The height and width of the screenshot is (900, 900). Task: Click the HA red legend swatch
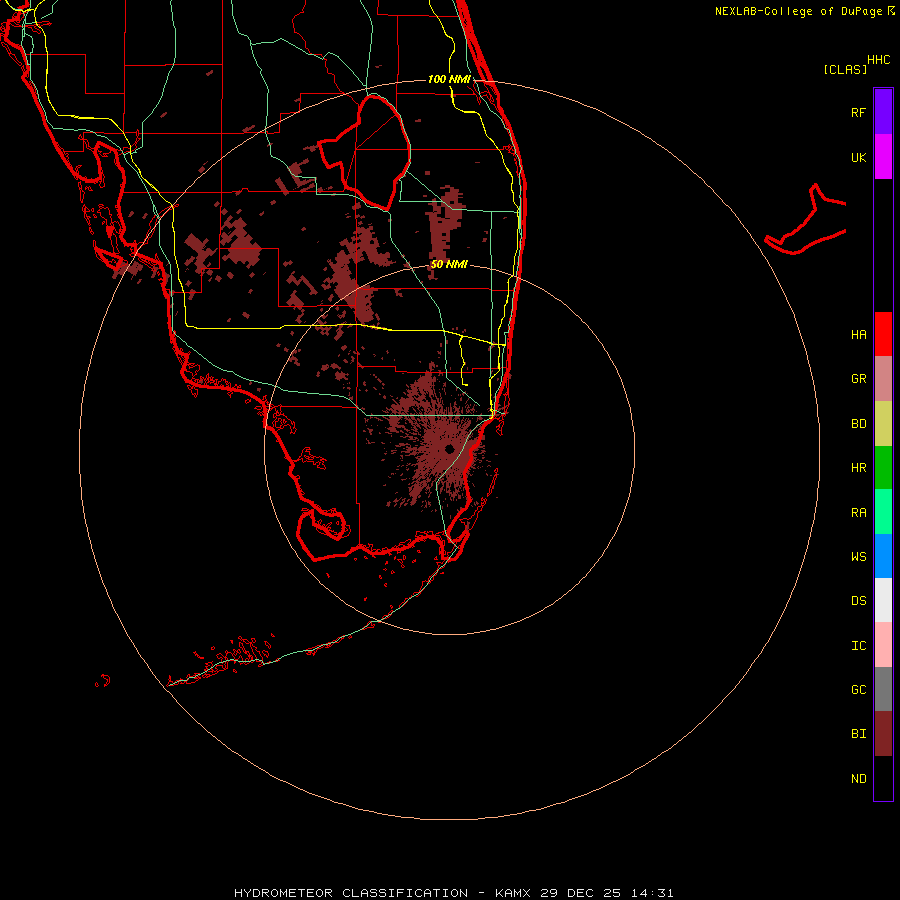883,334
